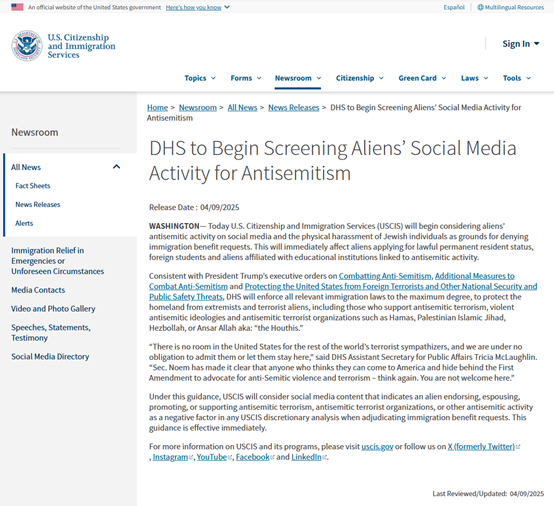The image size is (554, 506).
Task: Open Video and Photo Gallery link
Action: click(53, 309)
